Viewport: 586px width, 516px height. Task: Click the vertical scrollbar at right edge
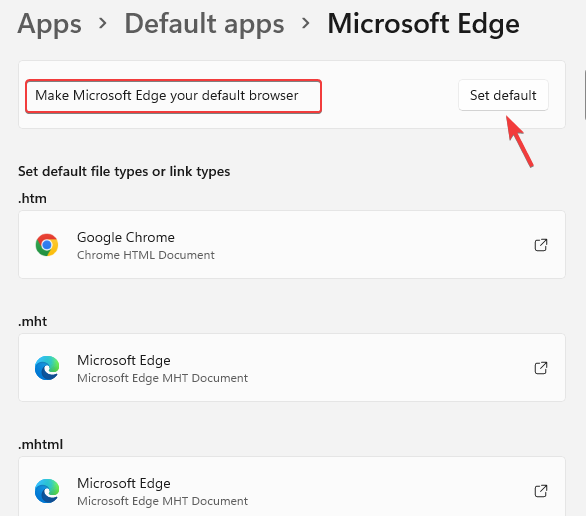(584, 95)
